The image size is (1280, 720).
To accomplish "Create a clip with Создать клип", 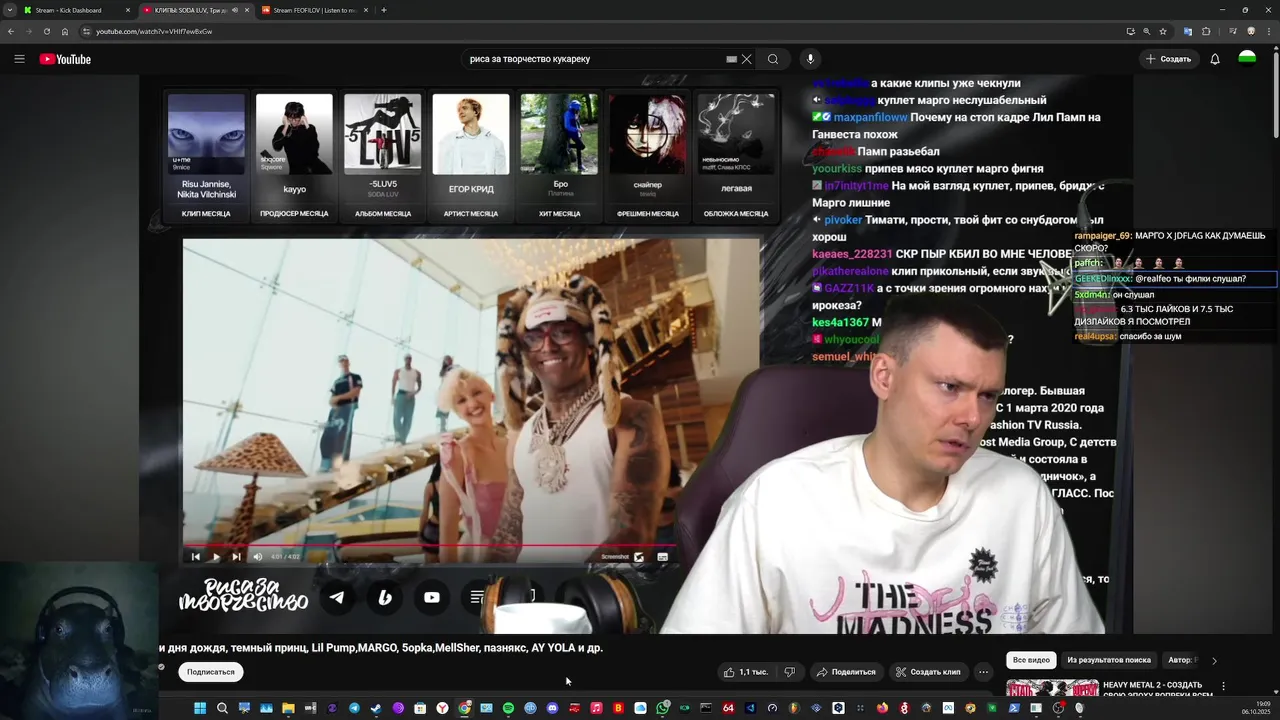I will 928,672.
